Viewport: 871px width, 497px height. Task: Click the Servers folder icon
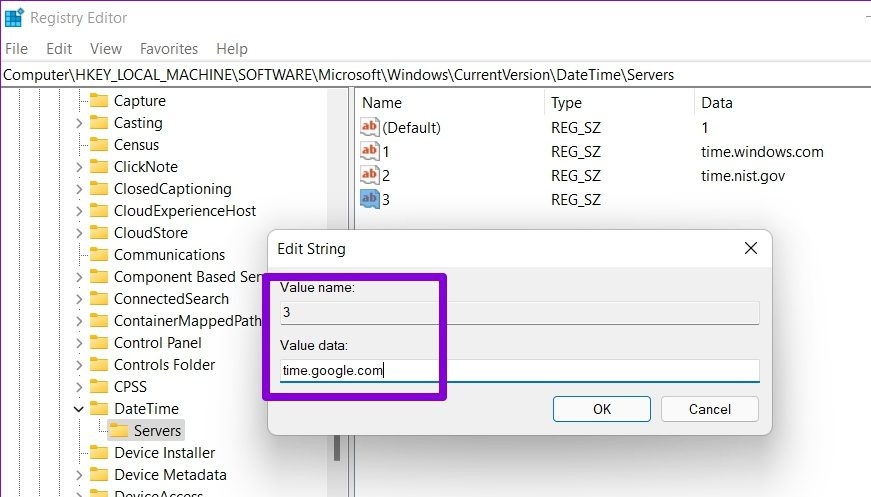point(118,430)
